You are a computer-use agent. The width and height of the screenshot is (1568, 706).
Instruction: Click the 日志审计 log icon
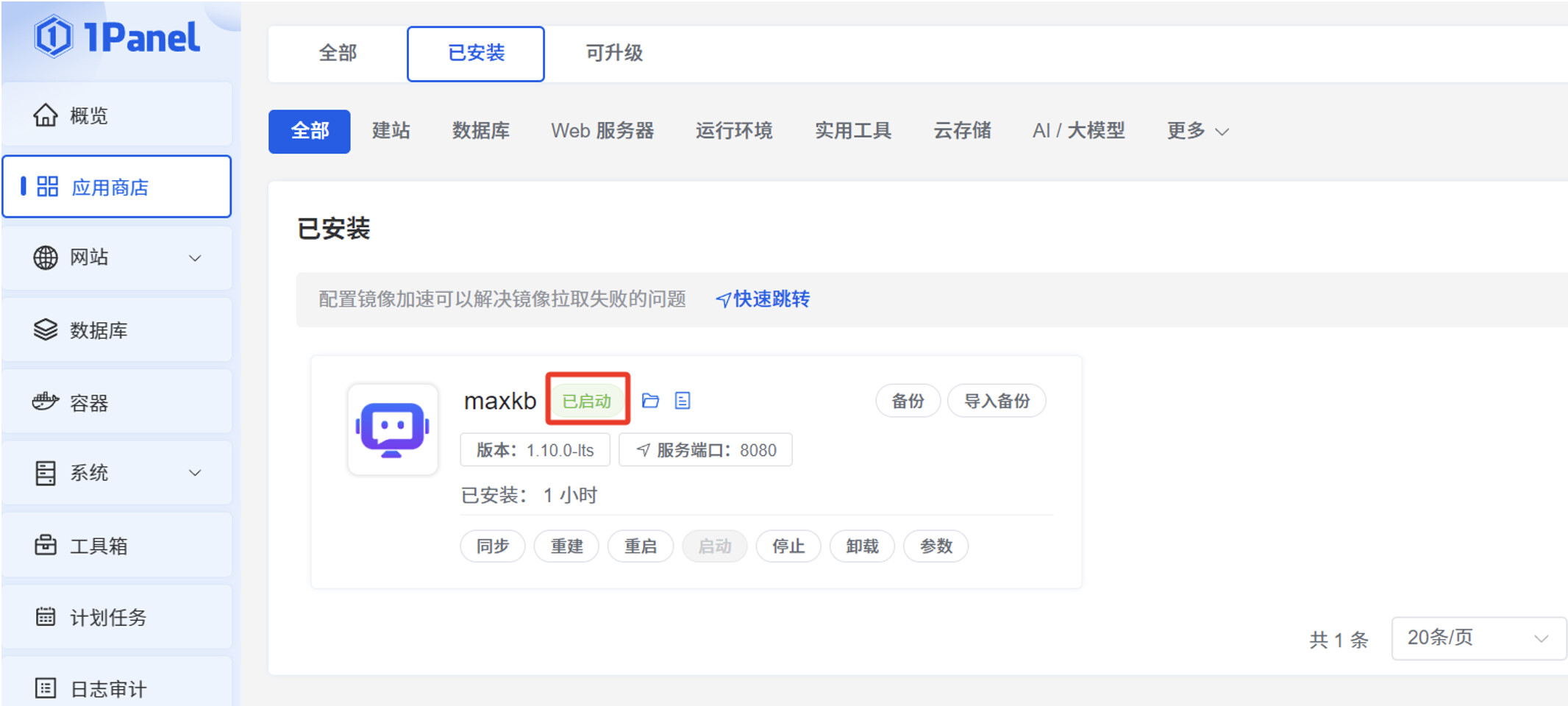tap(46, 688)
